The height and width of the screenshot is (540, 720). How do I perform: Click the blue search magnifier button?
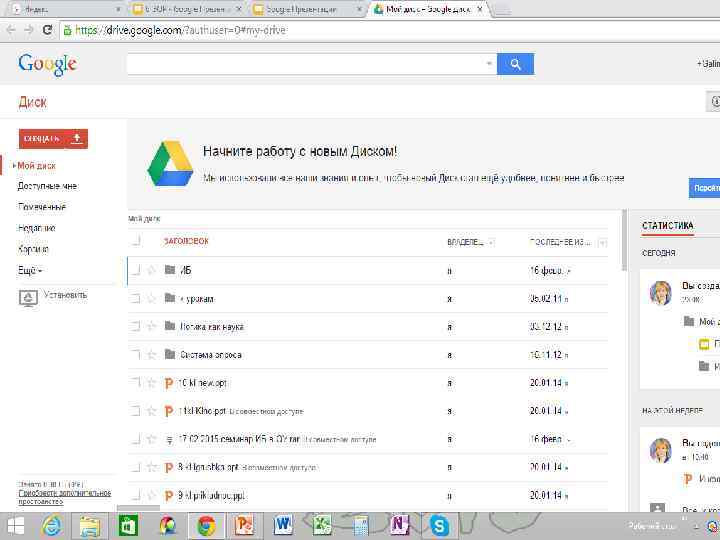(515, 64)
